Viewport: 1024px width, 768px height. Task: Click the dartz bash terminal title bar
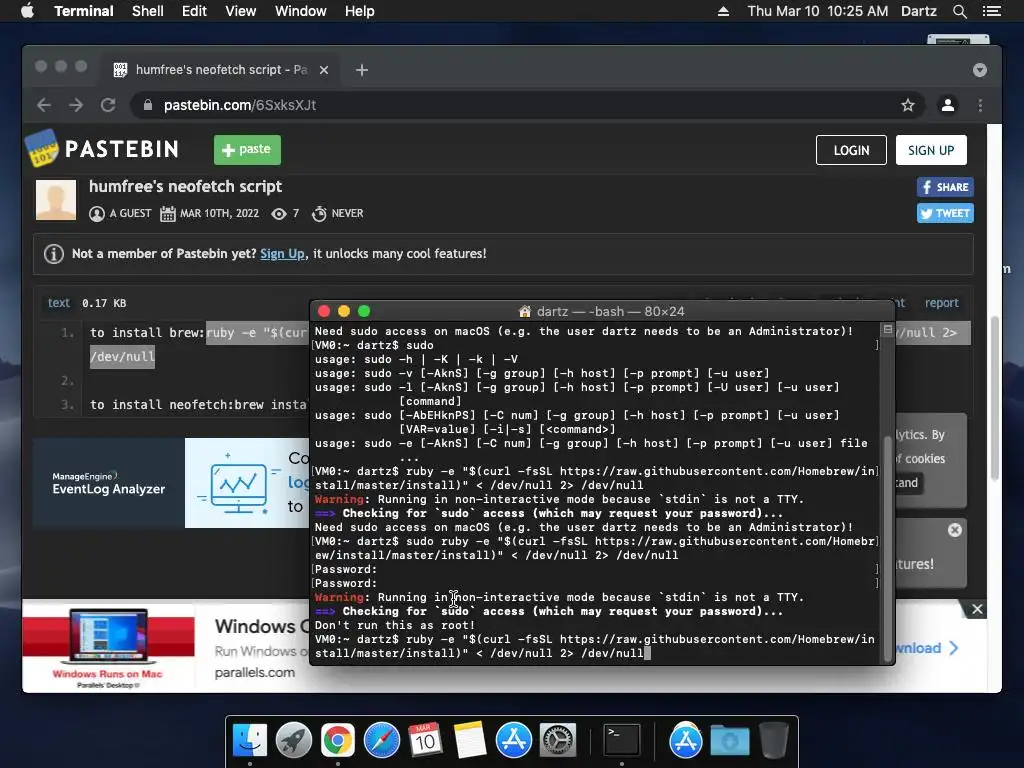(x=601, y=312)
